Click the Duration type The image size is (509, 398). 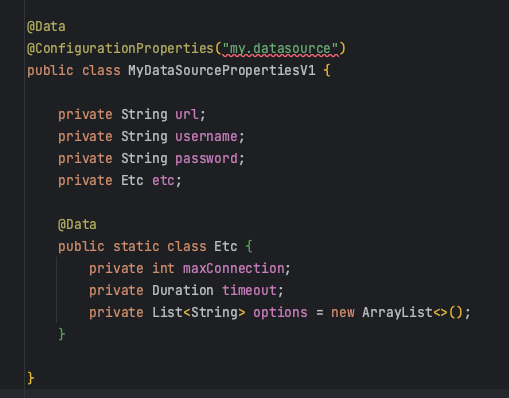(183, 291)
